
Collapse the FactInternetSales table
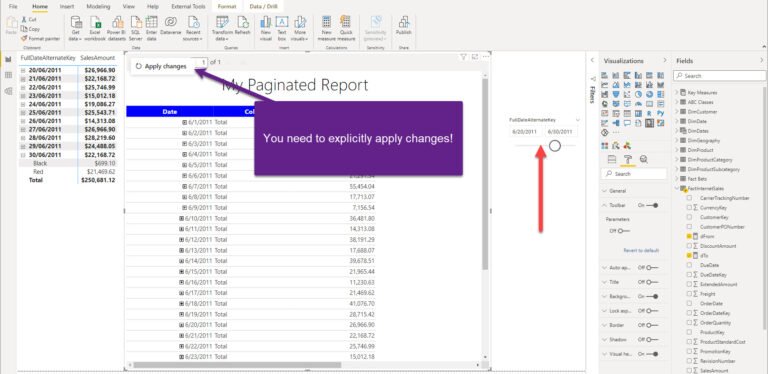(677, 188)
